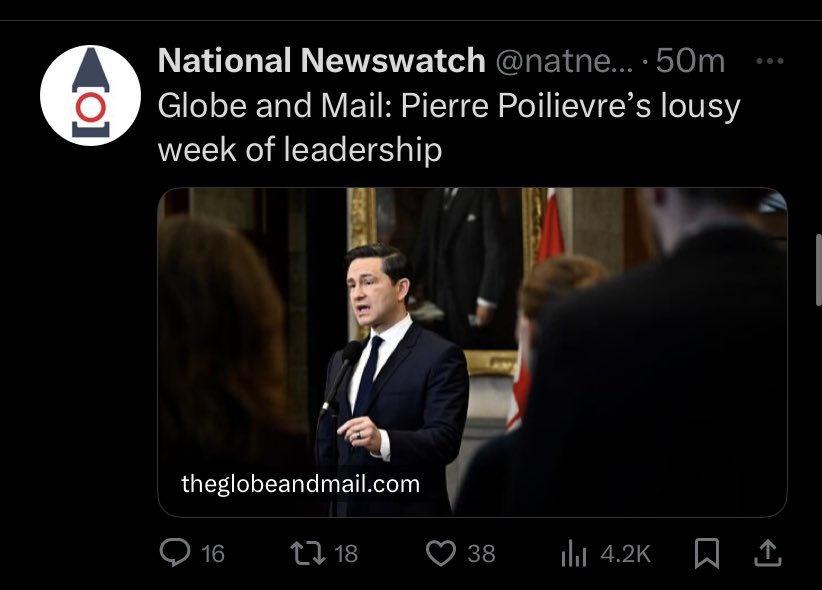The image size is (822, 590).
Task: Click the like count of 38
Action: click(481, 553)
